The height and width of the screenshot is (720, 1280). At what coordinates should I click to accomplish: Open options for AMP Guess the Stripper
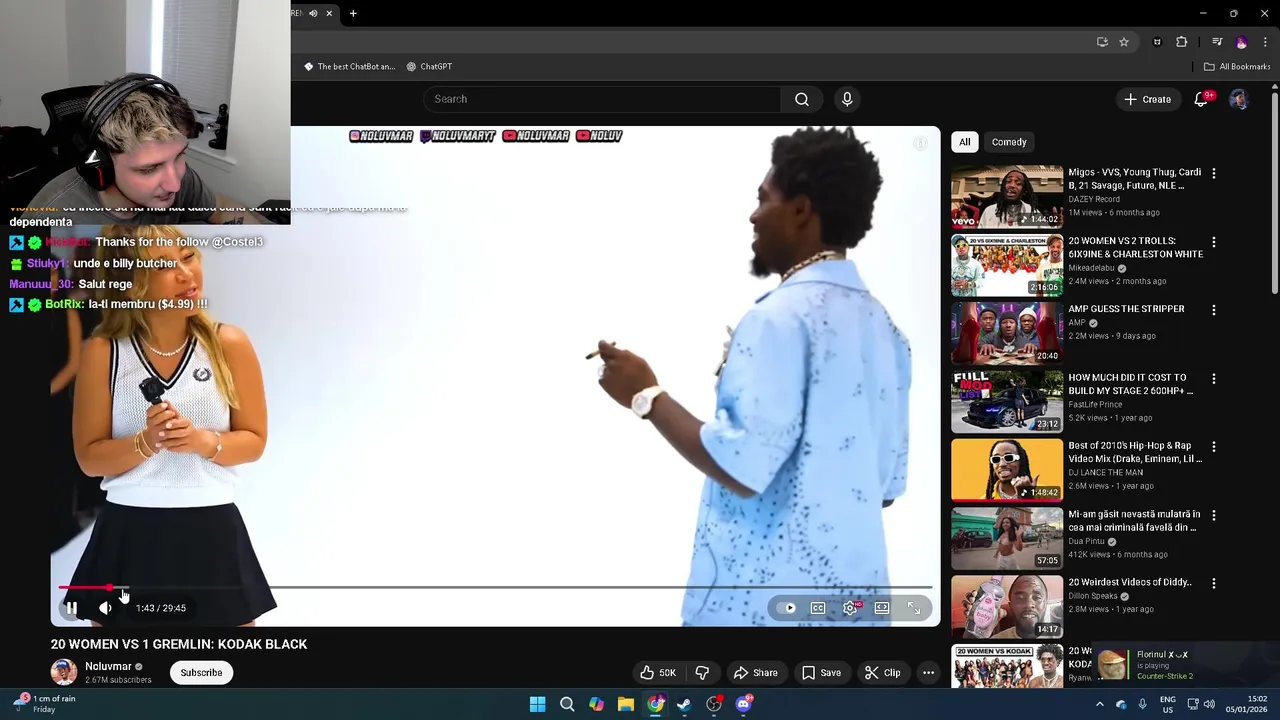pyautogui.click(x=1213, y=310)
